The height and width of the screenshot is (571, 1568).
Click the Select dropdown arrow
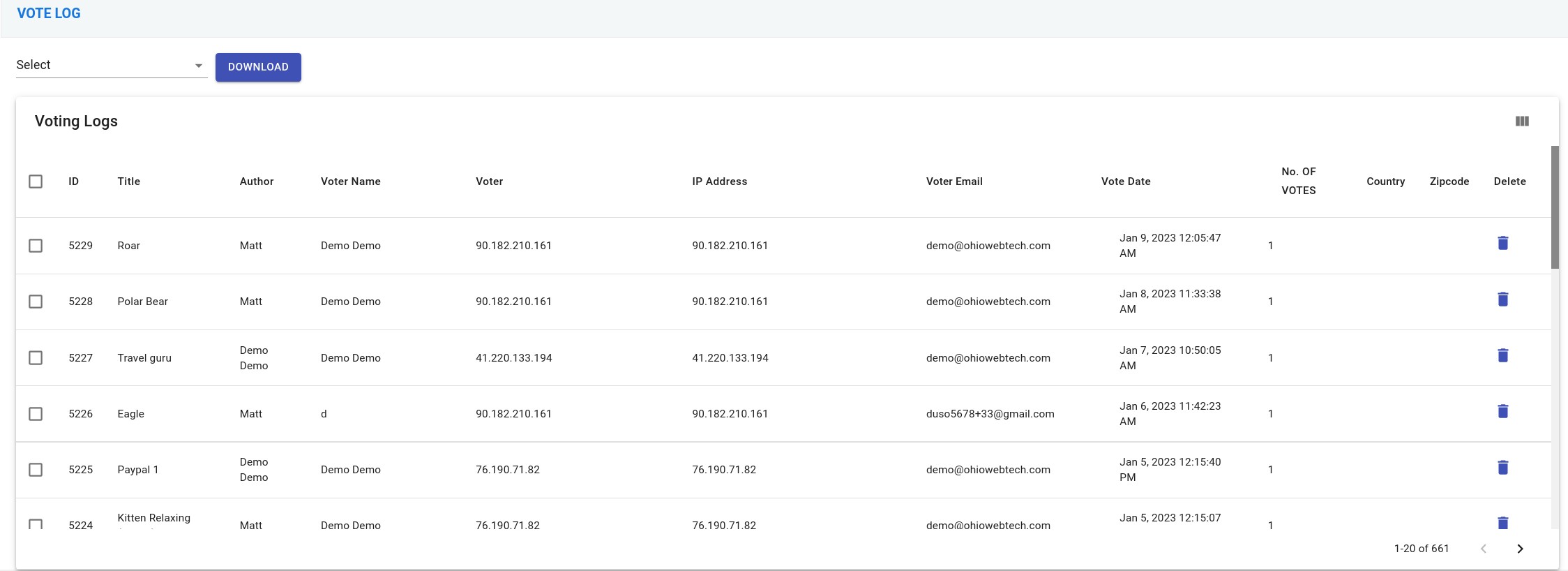tap(199, 66)
